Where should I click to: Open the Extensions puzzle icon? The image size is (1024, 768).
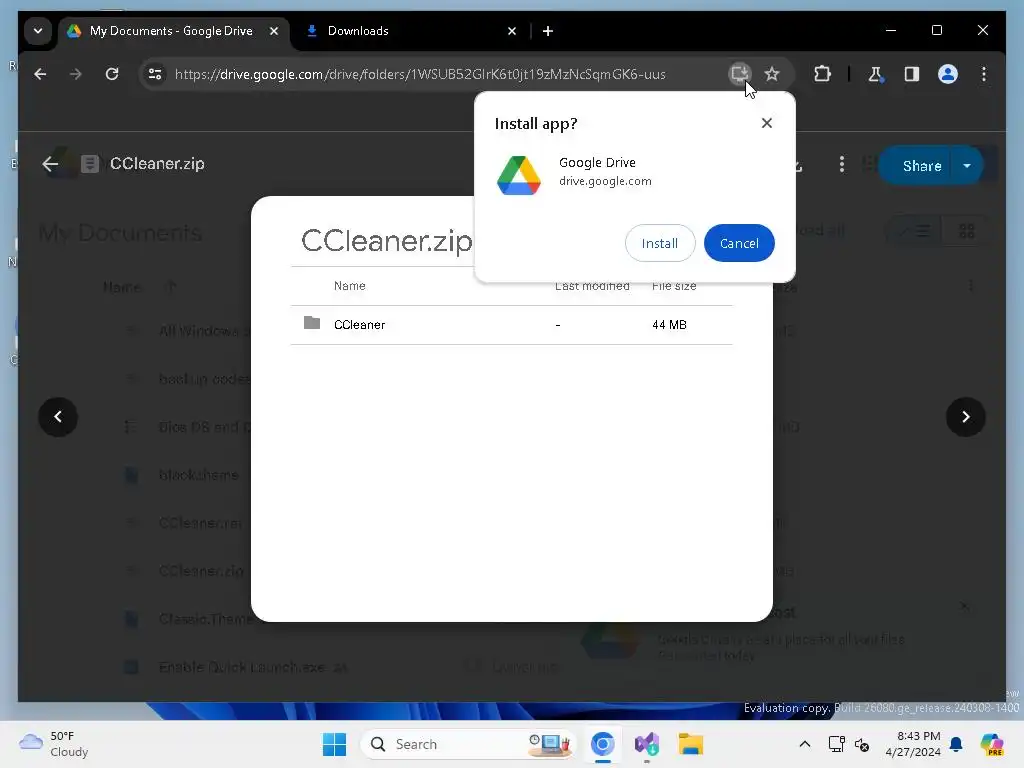tap(822, 74)
